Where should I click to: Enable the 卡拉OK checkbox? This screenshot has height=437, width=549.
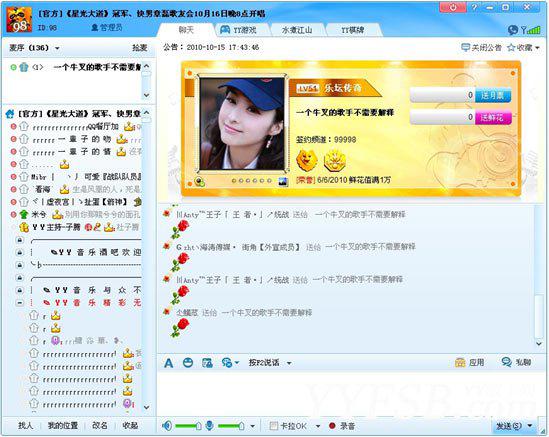pos(273,426)
